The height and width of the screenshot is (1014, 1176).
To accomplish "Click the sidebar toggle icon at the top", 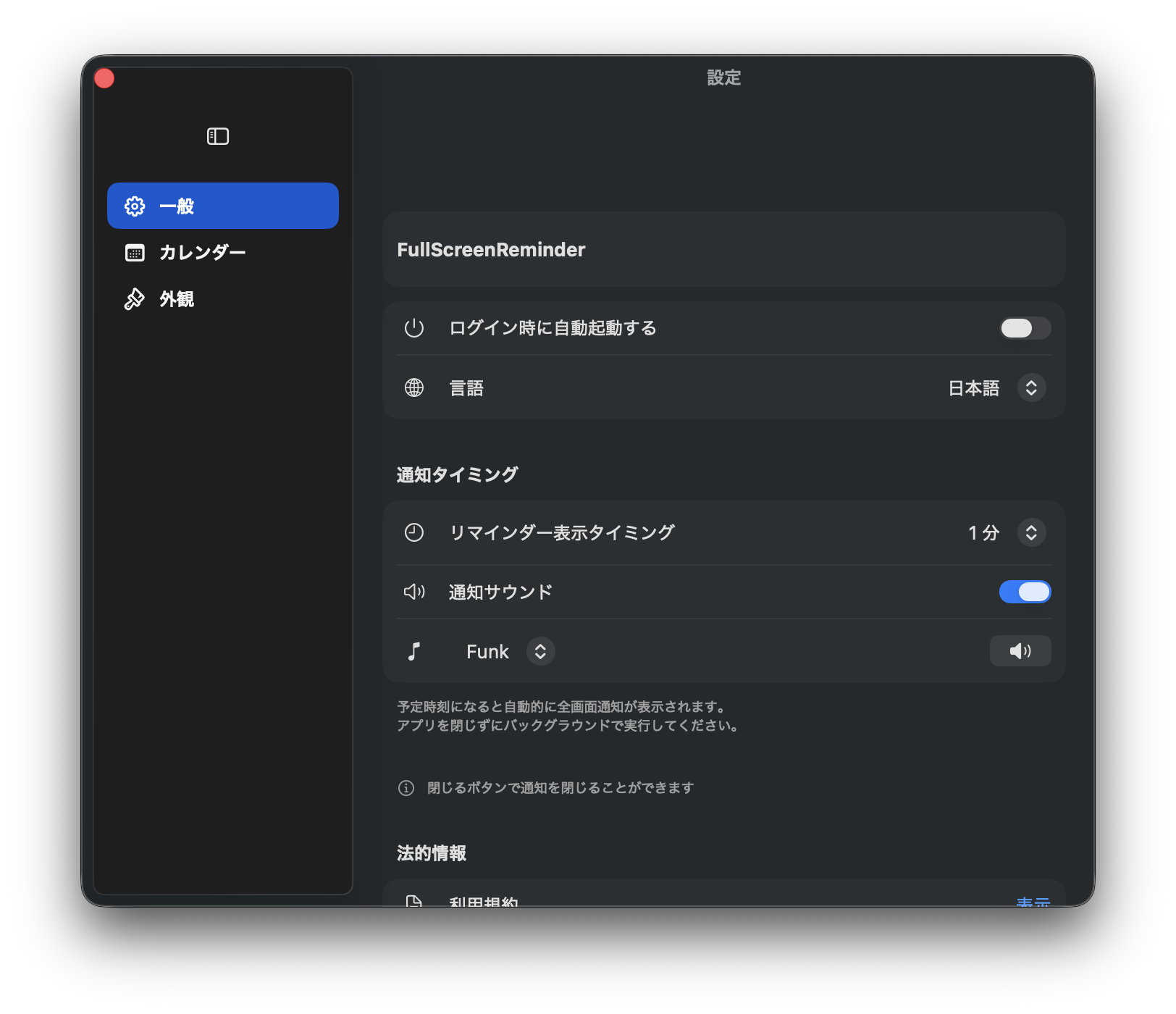I will pos(218,135).
